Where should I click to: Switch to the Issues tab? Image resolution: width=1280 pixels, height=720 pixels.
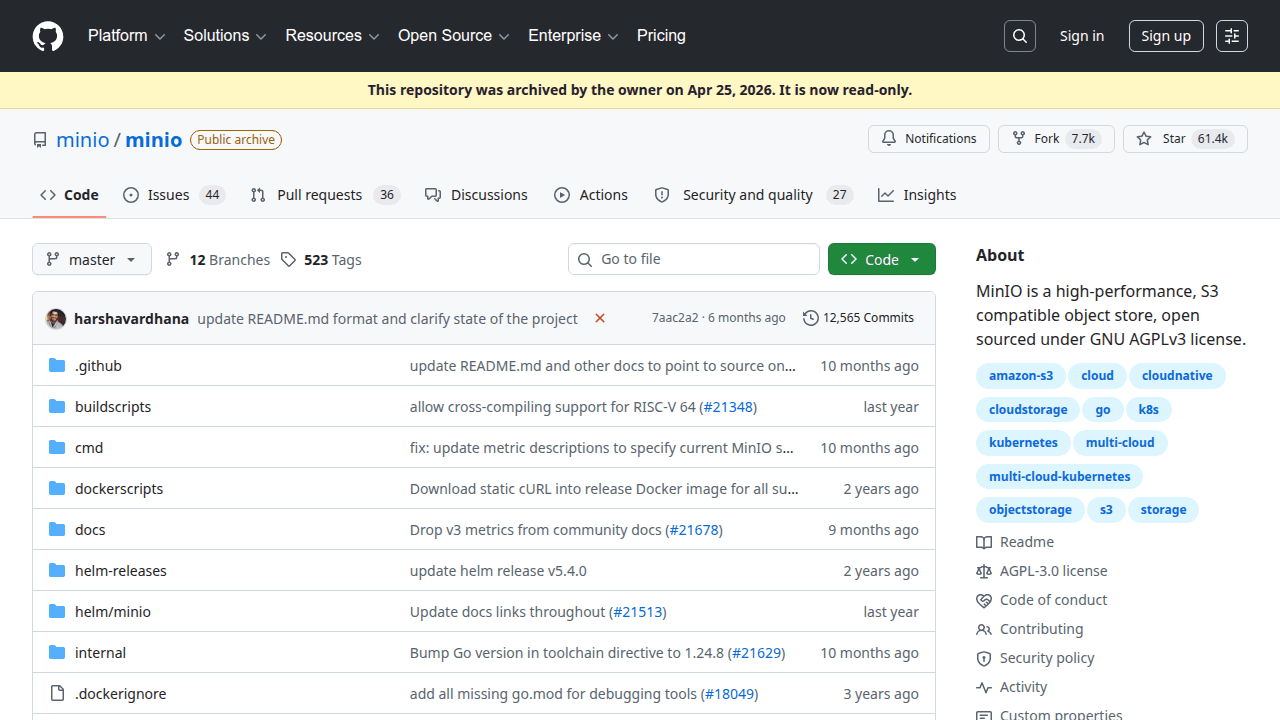(174, 195)
